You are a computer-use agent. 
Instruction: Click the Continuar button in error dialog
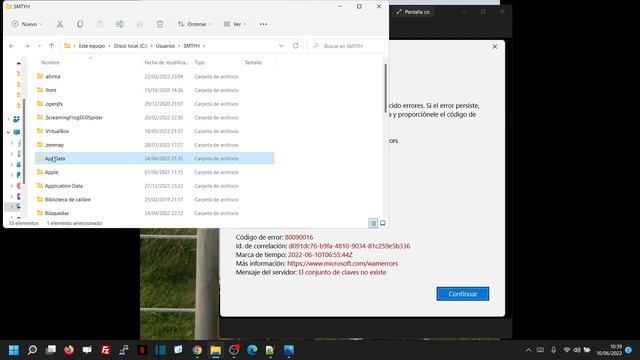point(462,294)
